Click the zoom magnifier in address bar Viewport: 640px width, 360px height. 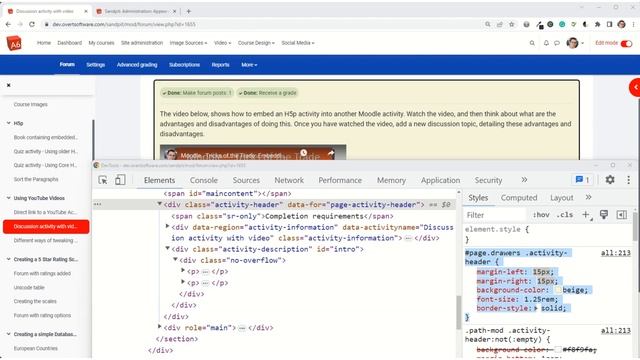click(487, 24)
